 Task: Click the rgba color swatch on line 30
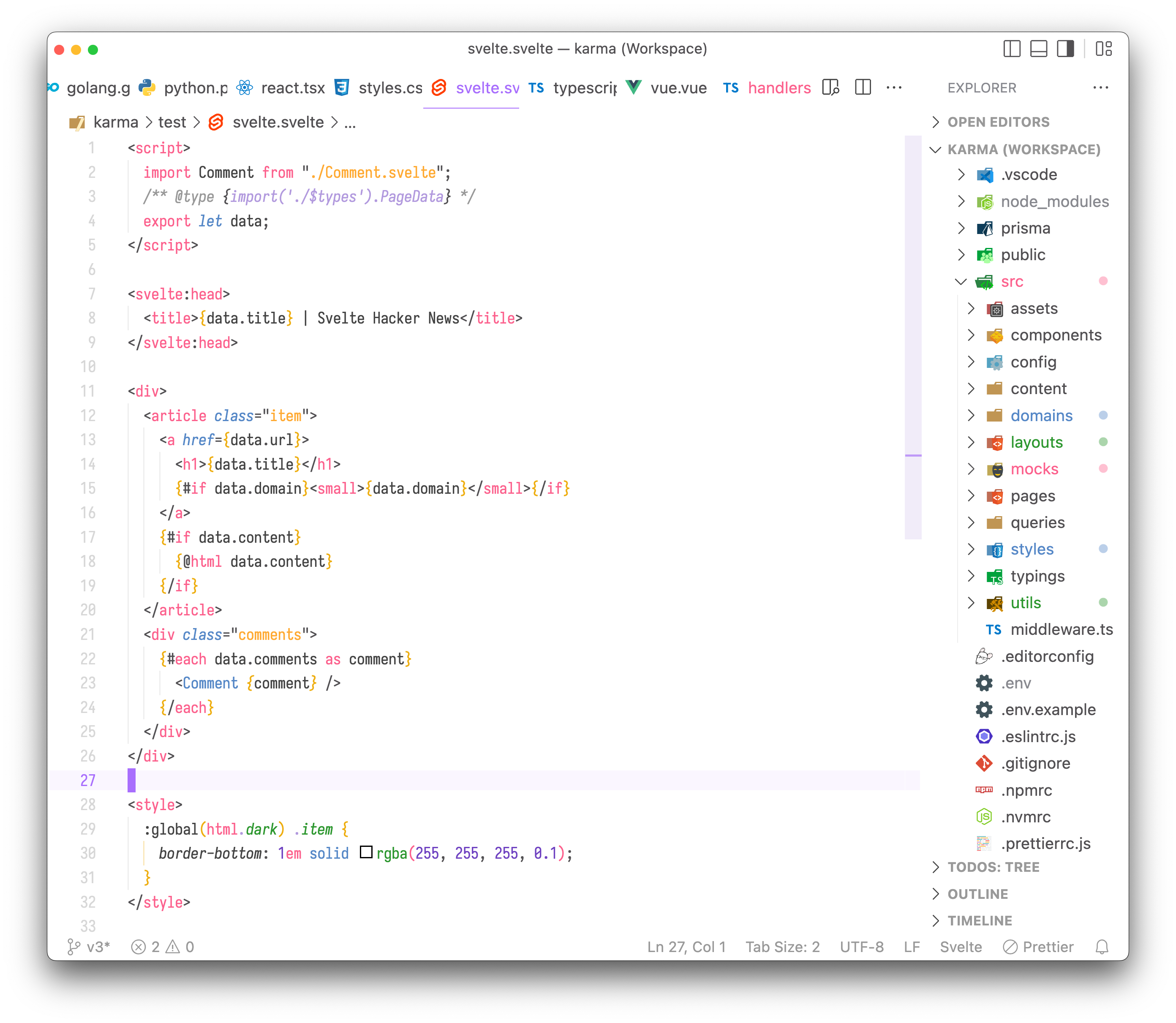click(x=366, y=852)
